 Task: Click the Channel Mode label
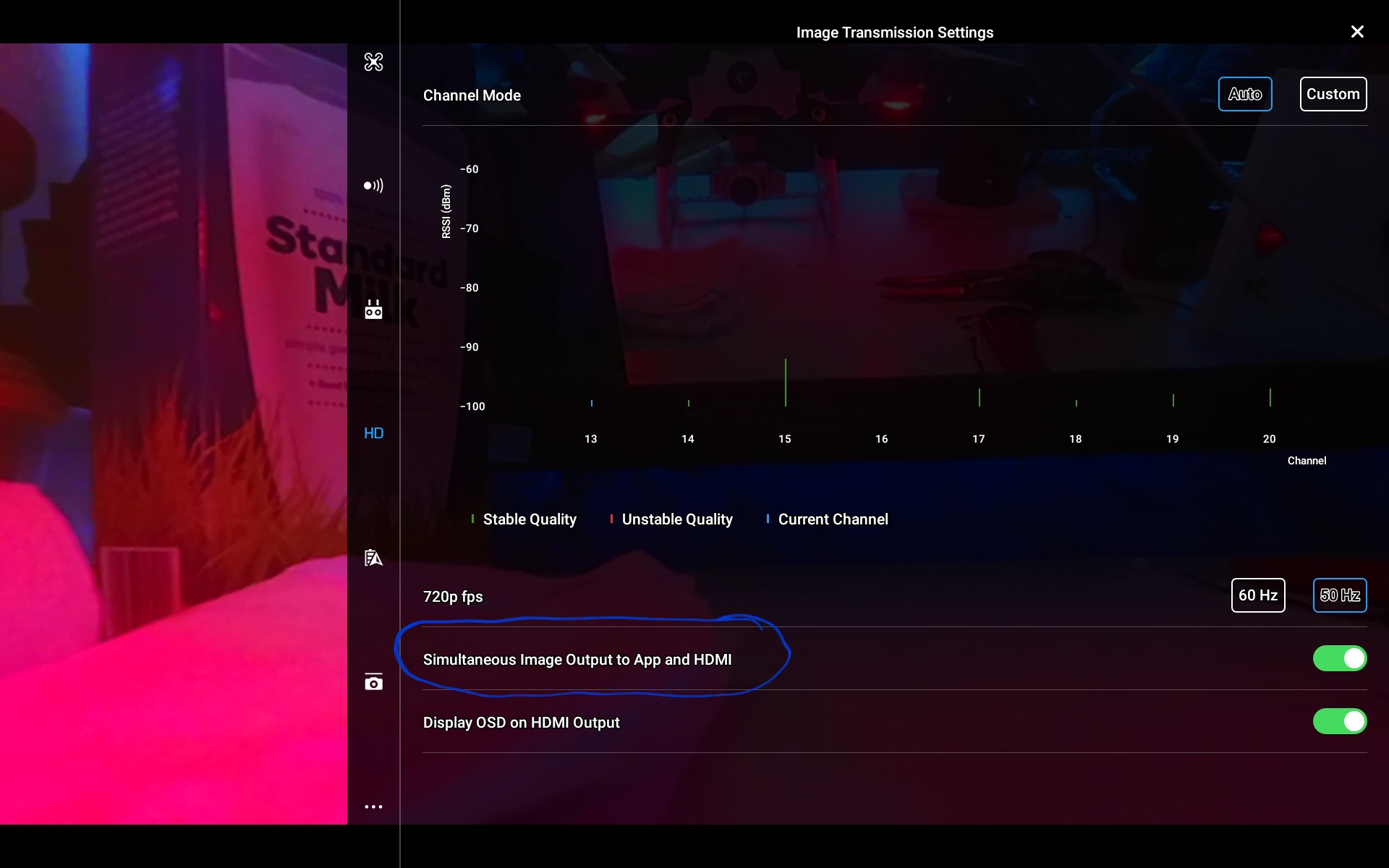coord(472,95)
